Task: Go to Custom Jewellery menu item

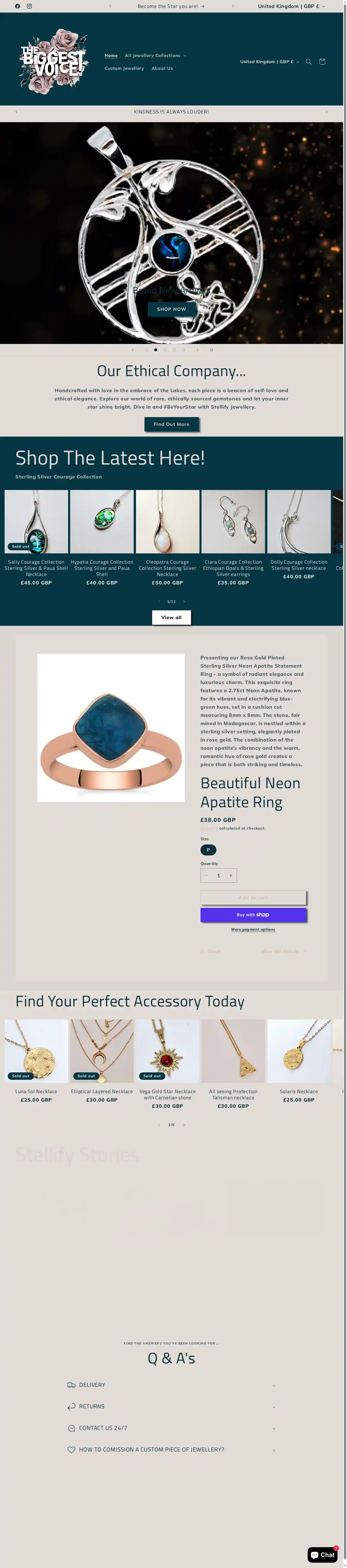Action: [x=124, y=68]
